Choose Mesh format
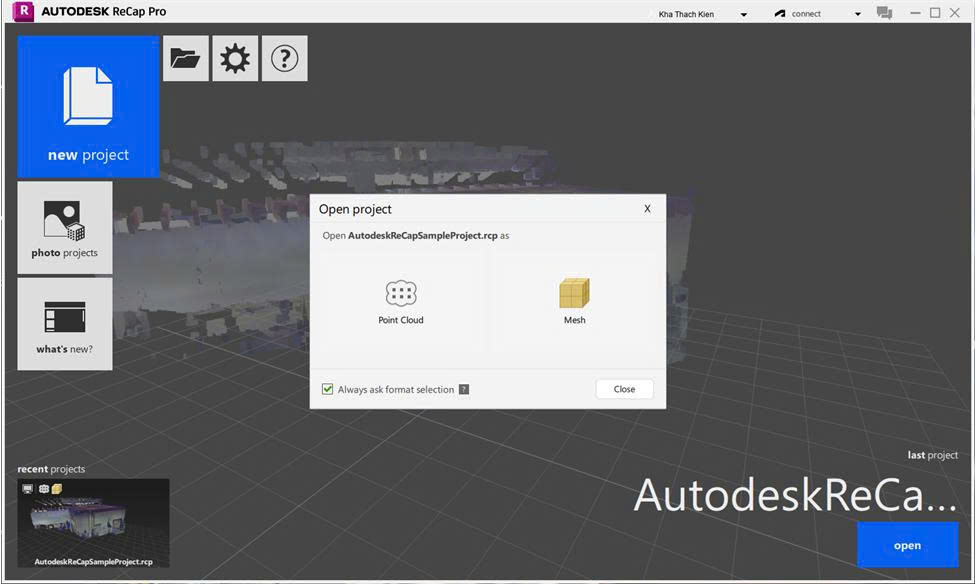The height and width of the screenshot is (584, 975). [575, 303]
